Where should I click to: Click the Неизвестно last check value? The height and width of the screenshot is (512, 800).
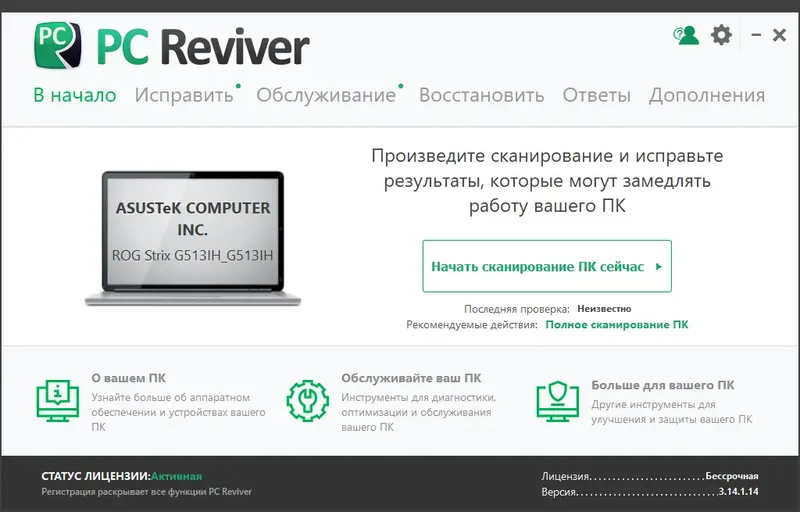604,309
